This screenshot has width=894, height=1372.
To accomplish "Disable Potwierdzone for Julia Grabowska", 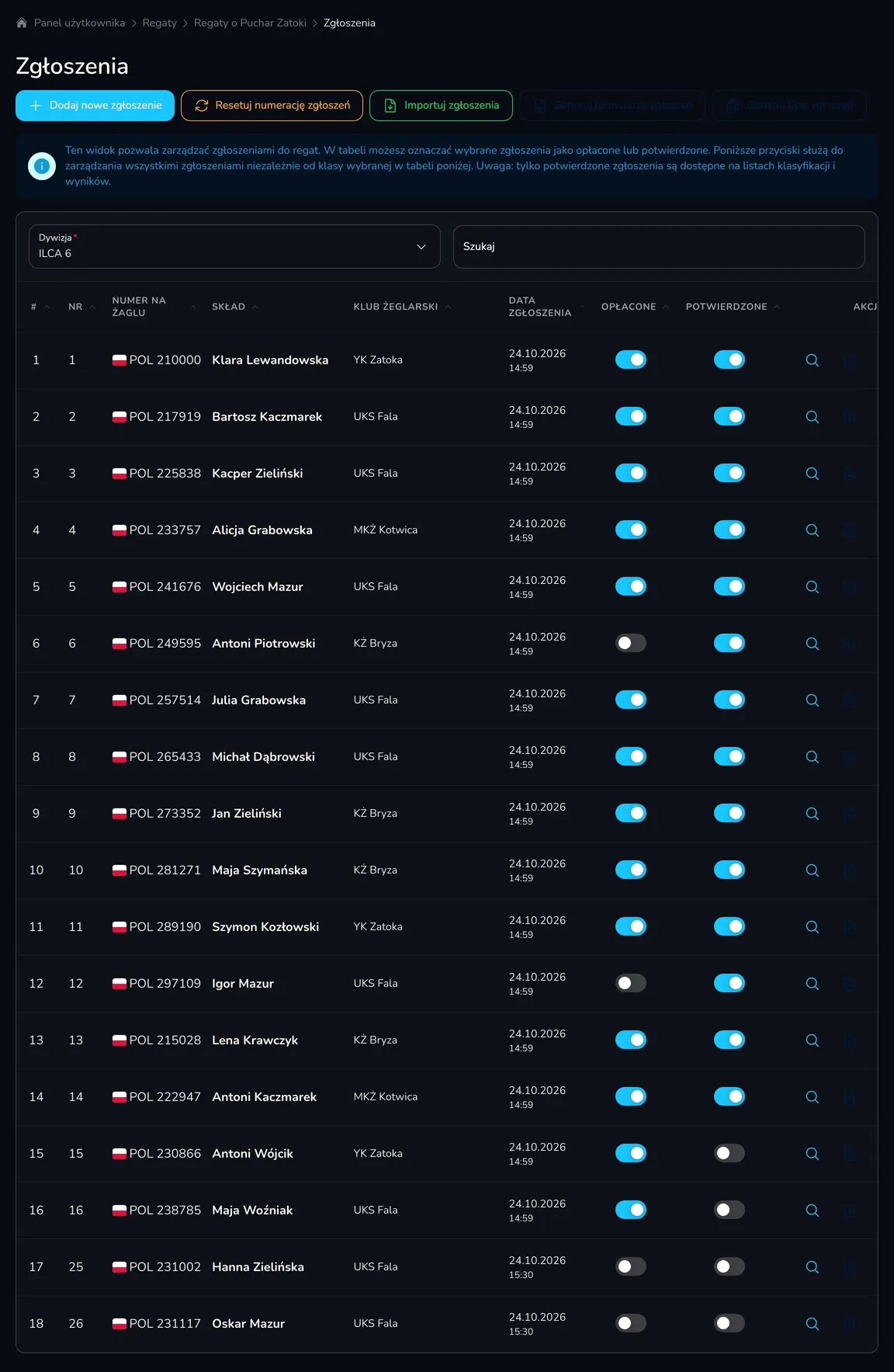I will tap(729, 700).
